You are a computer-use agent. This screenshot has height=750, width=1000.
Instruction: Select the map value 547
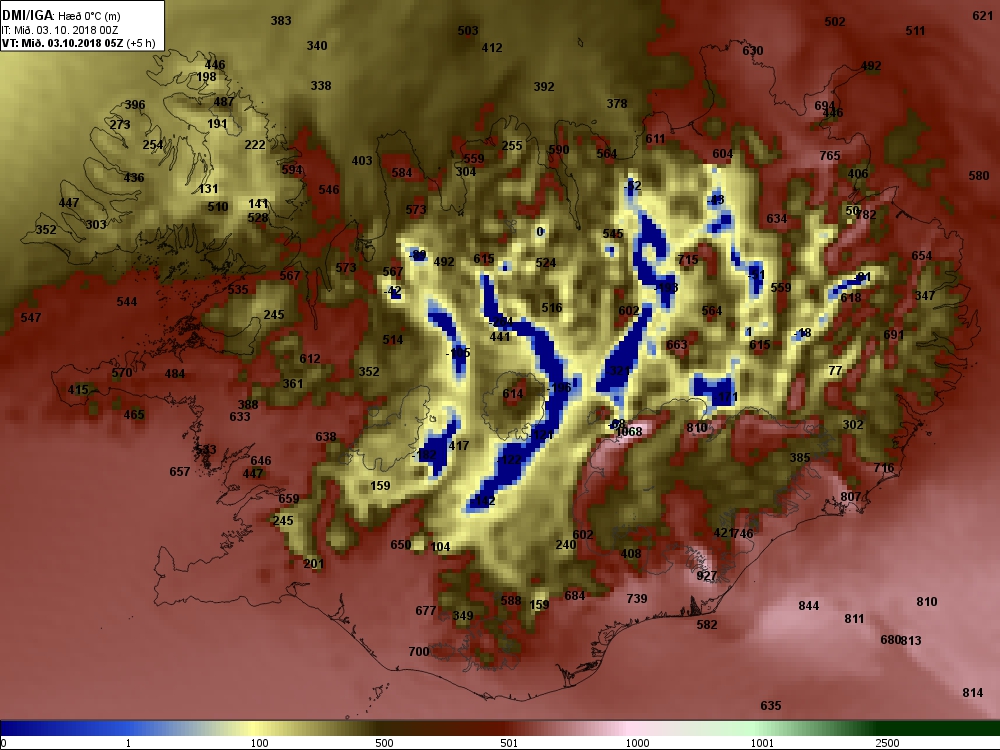(31, 318)
